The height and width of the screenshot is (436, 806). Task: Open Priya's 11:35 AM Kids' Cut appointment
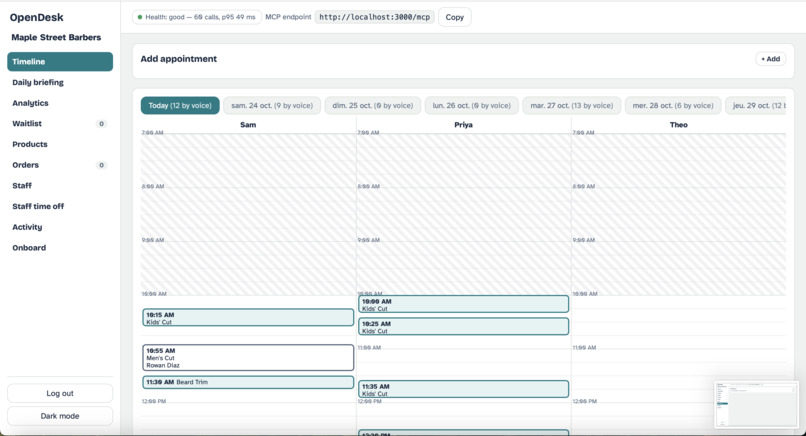[463, 389]
